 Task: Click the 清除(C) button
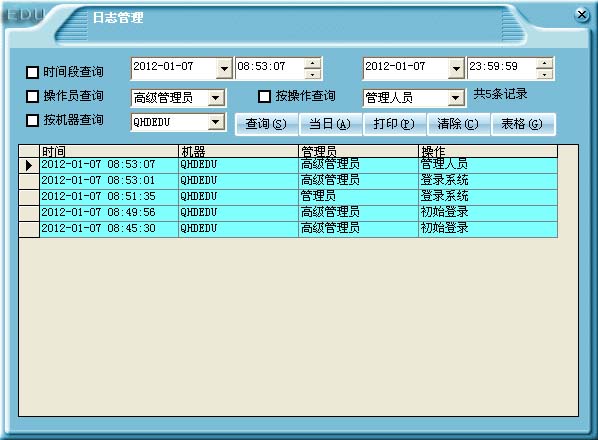point(458,124)
